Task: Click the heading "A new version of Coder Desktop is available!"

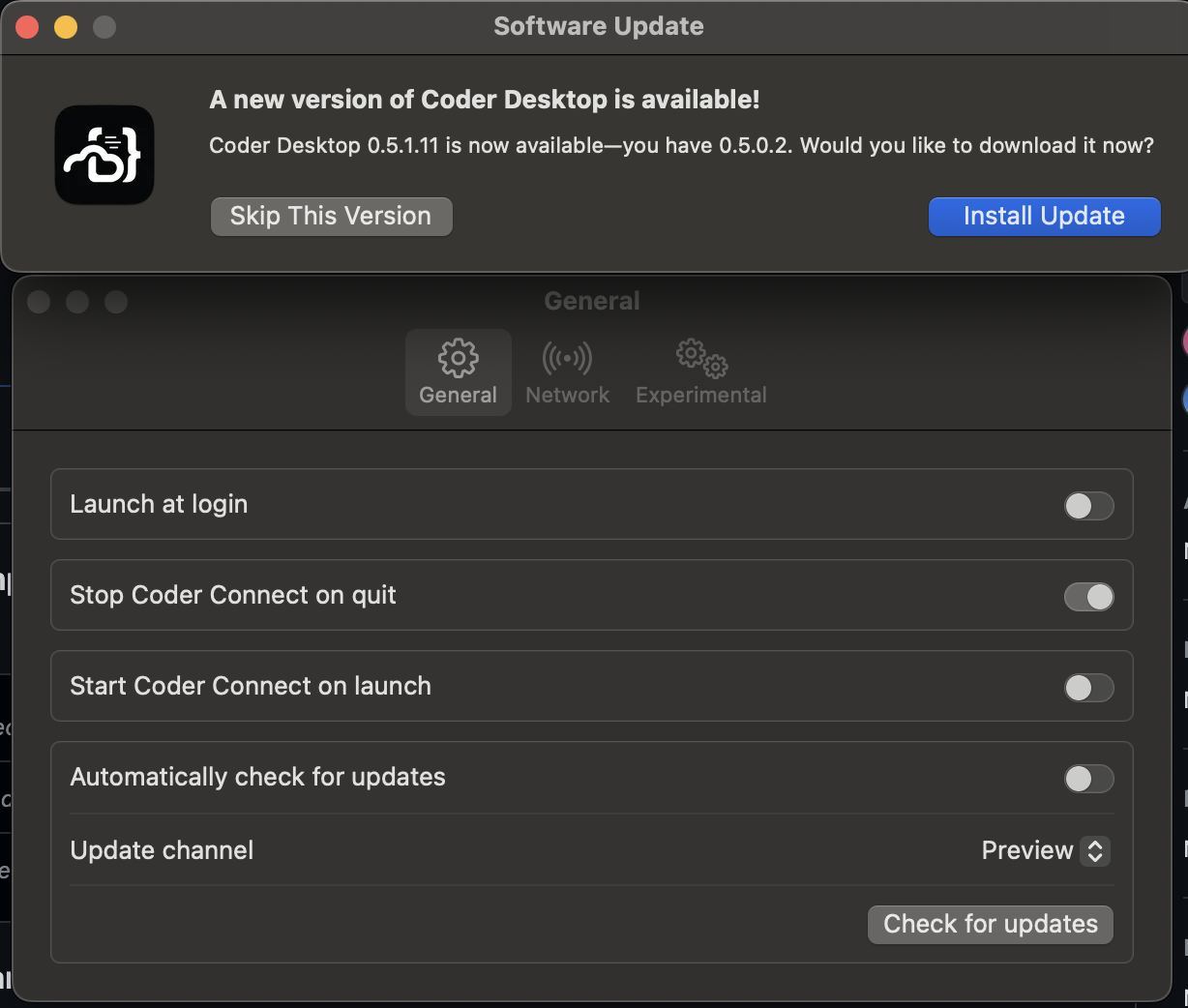Action: (x=485, y=100)
